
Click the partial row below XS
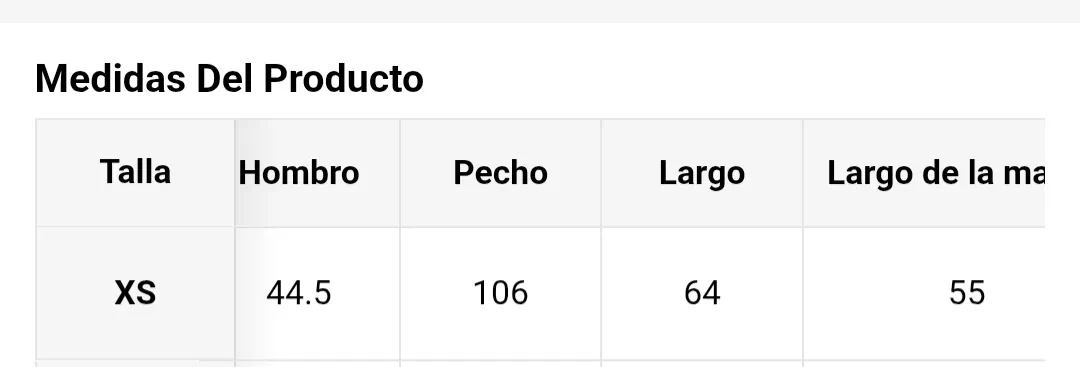(540, 364)
